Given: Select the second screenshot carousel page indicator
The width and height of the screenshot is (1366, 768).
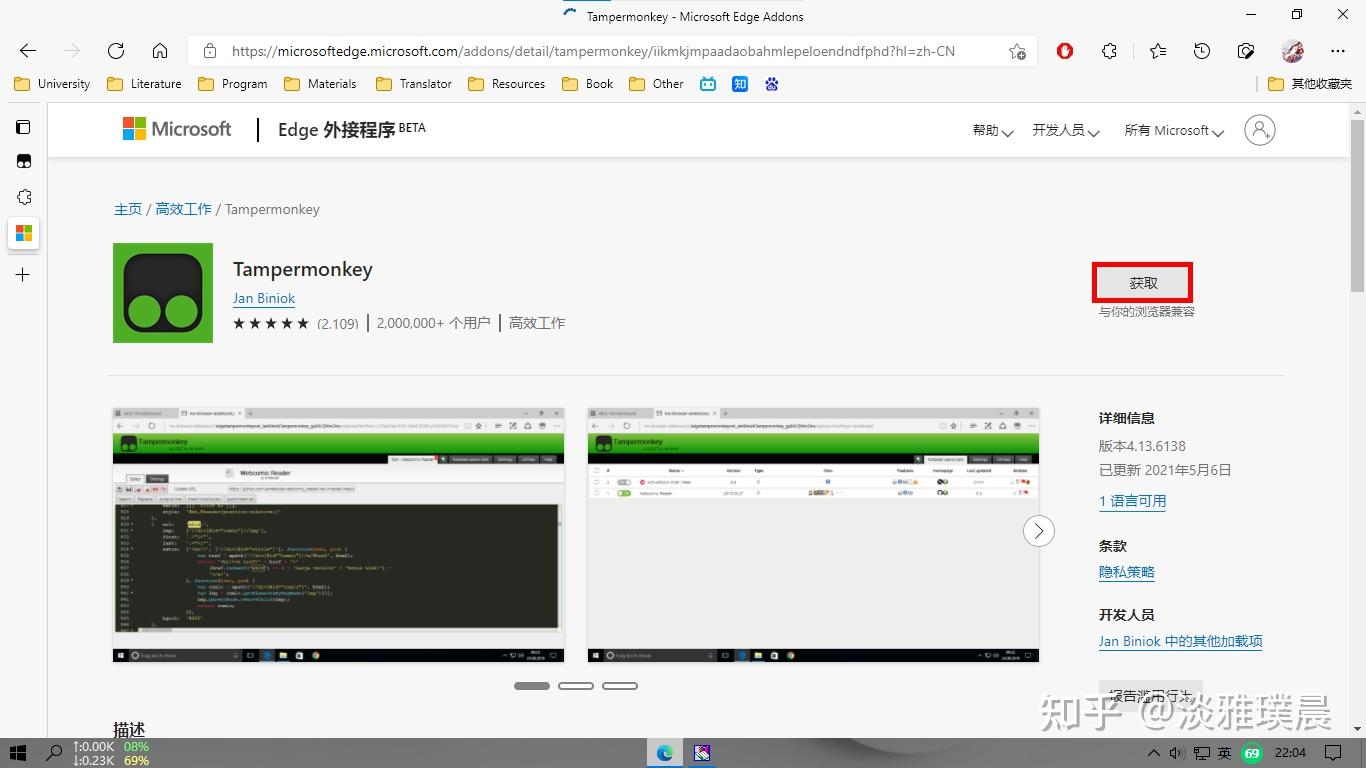Looking at the screenshot, I should 576,685.
